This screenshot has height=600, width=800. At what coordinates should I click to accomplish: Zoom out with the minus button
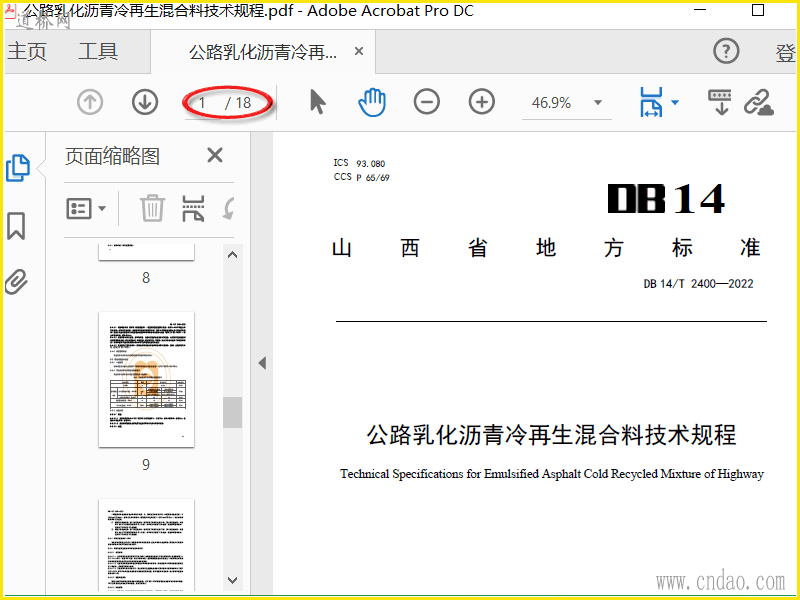coord(427,102)
